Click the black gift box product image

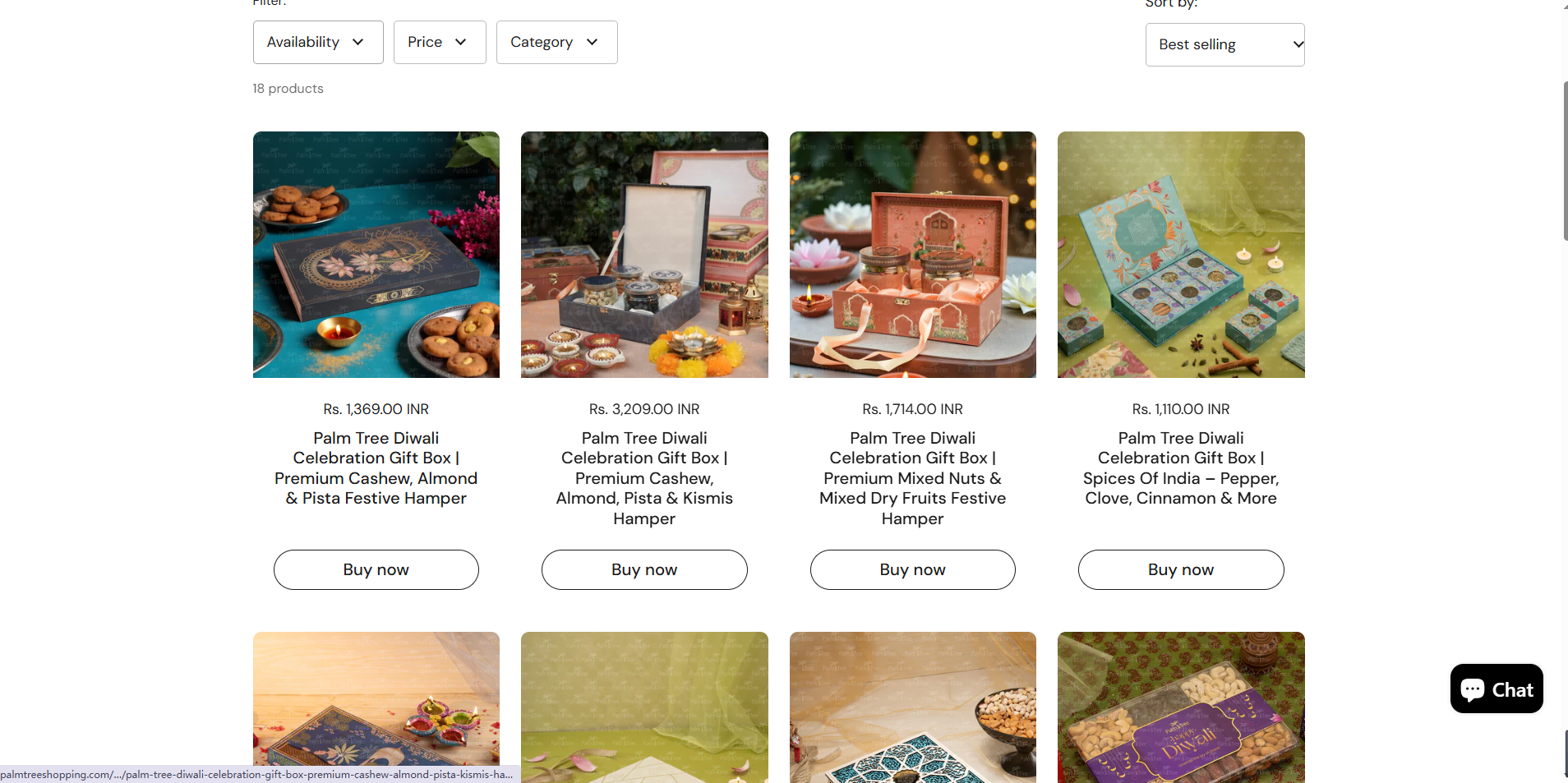tap(376, 255)
